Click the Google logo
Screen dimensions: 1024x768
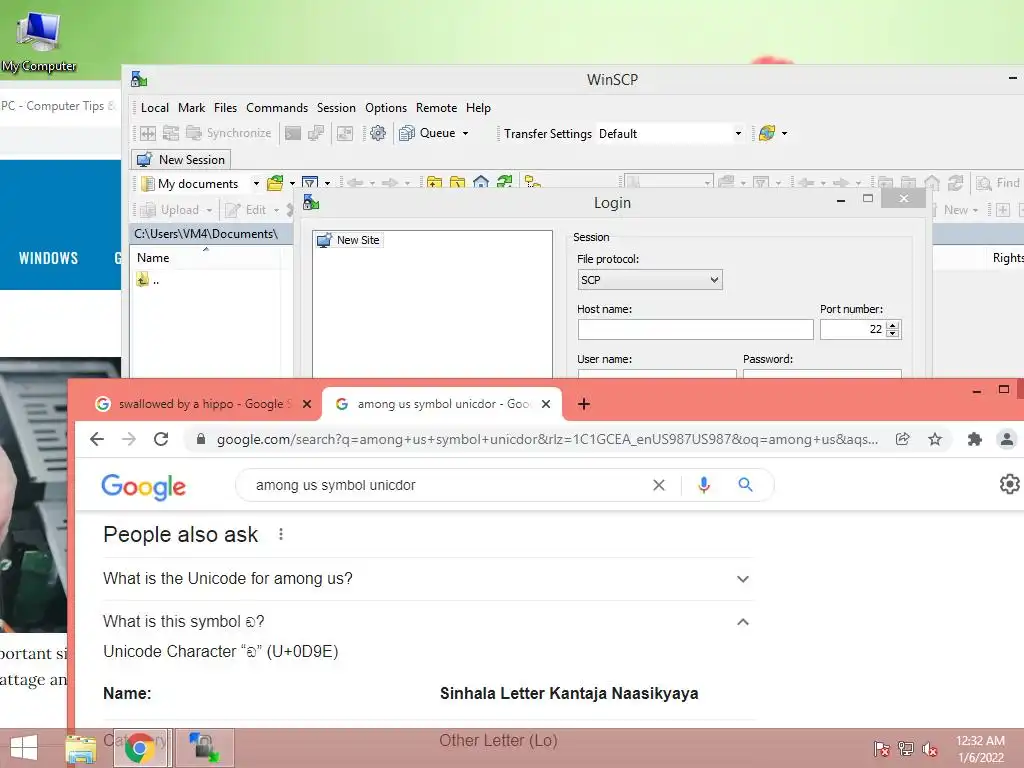pos(144,487)
